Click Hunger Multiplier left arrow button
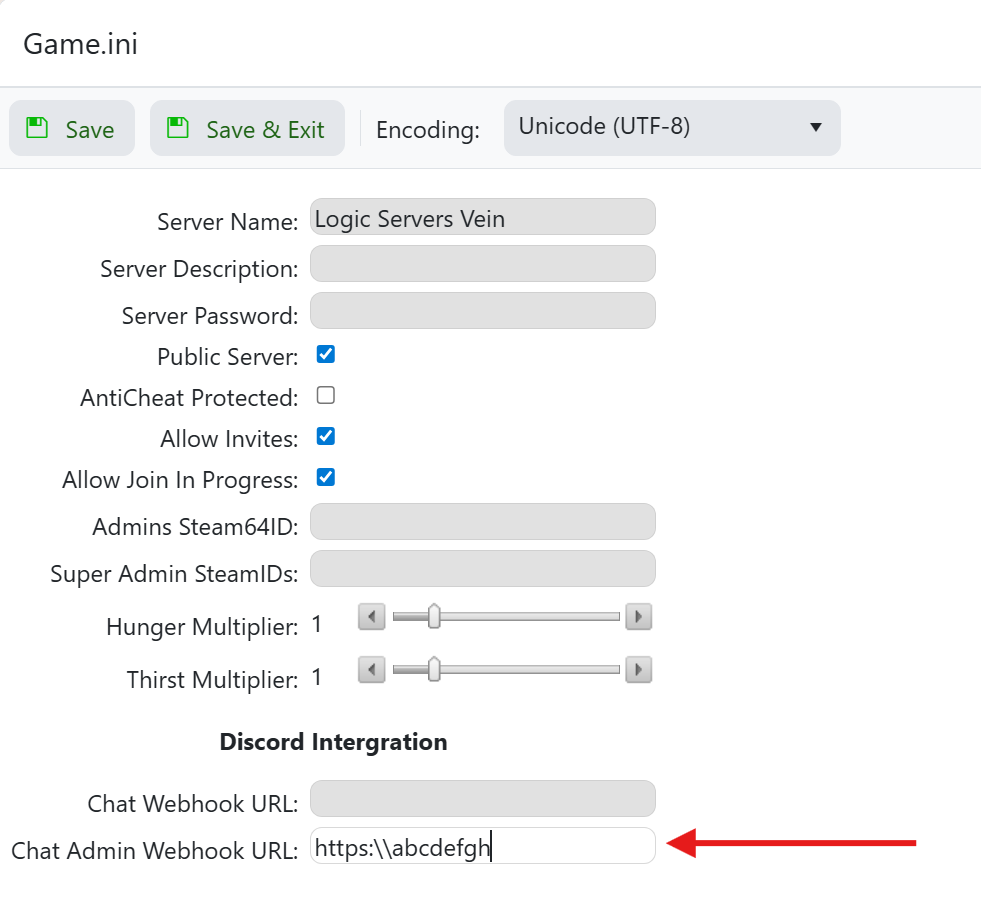 (371, 617)
